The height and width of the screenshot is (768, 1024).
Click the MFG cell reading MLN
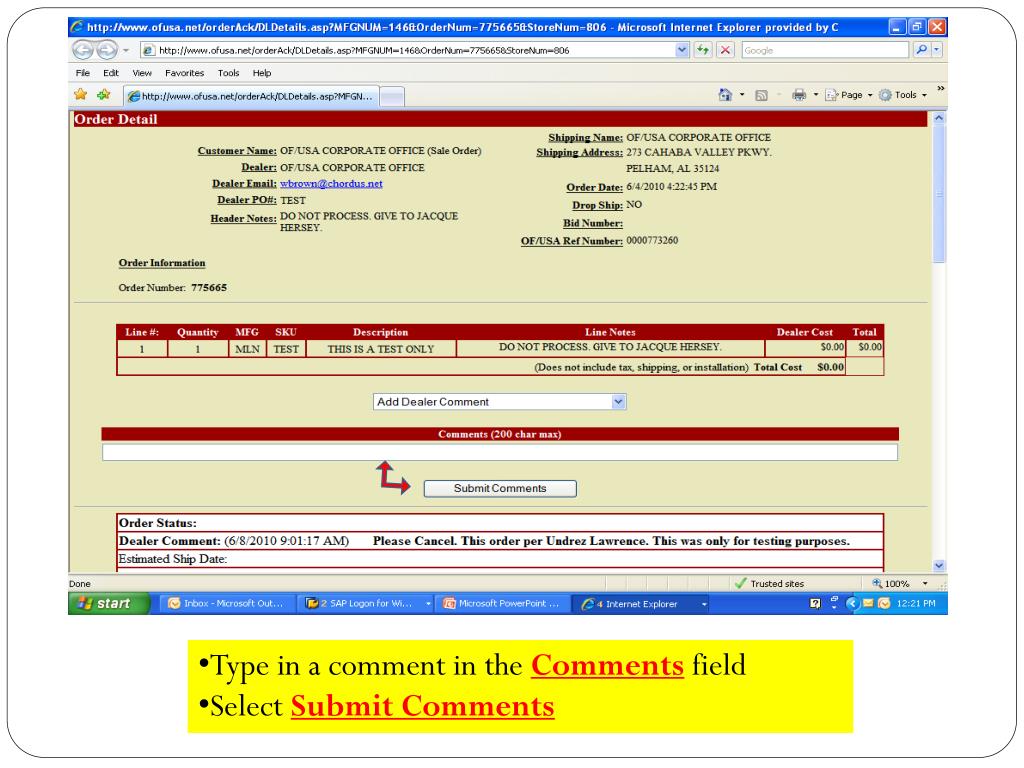(x=248, y=349)
